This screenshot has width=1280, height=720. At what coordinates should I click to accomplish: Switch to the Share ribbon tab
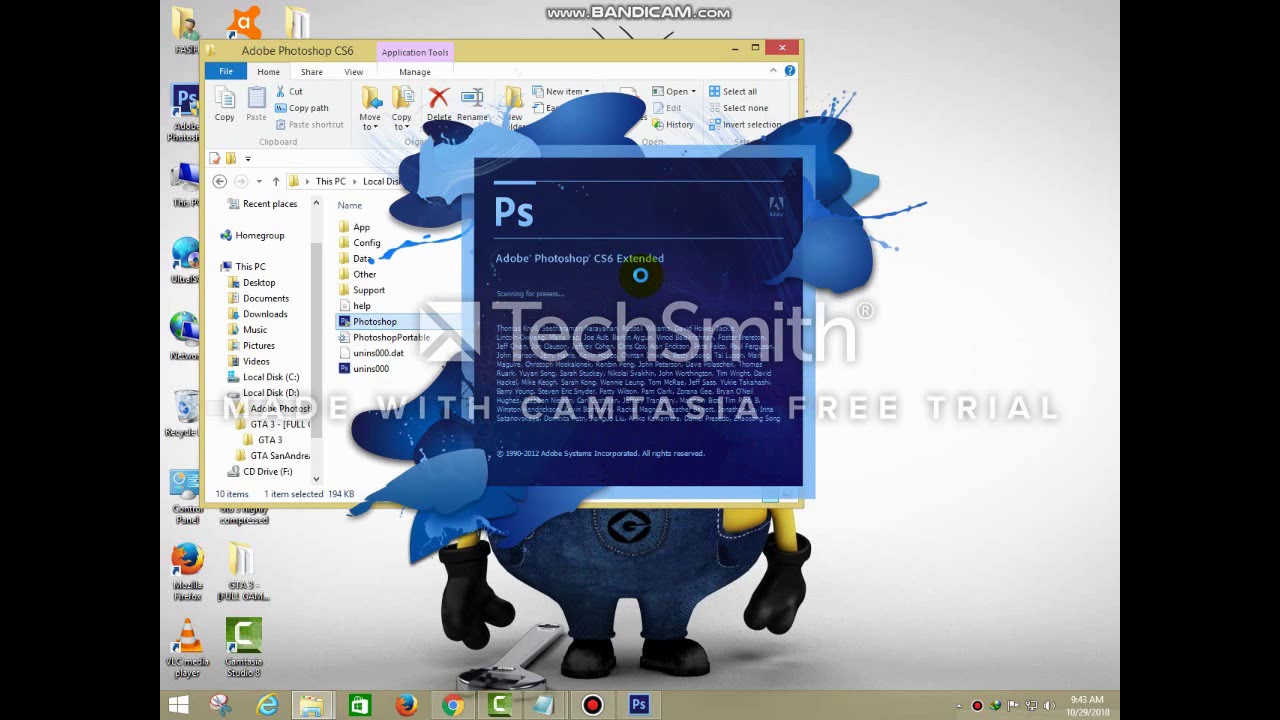[x=312, y=72]
